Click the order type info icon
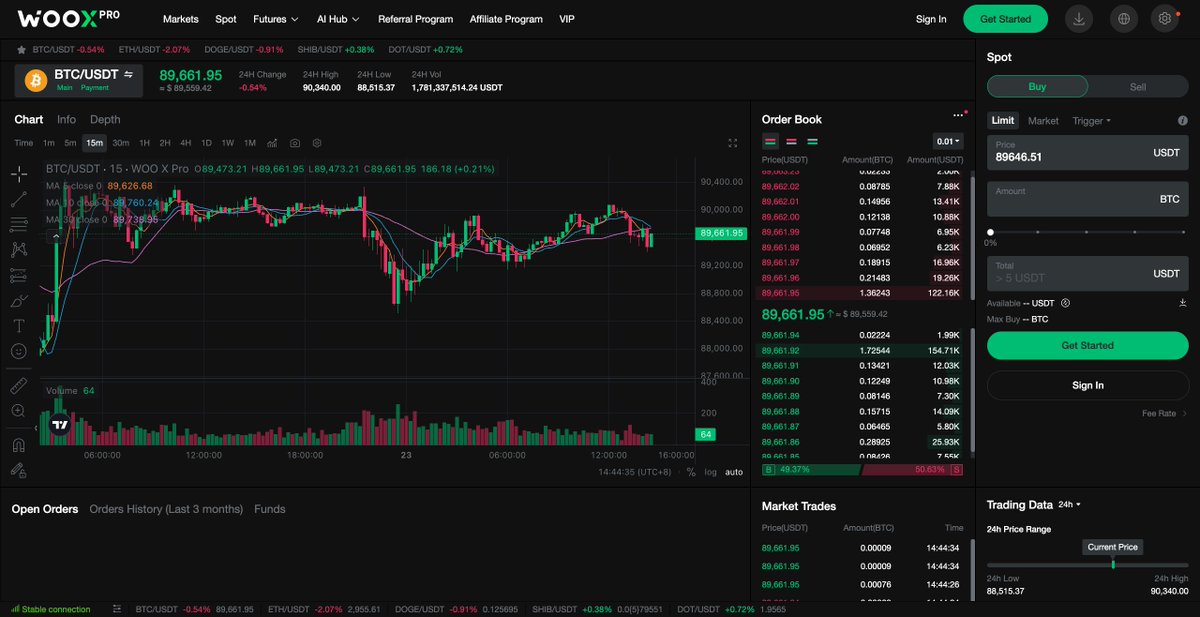This screenshot has width=1200, height=617. pyautogui.click(x=1183, y=121)
